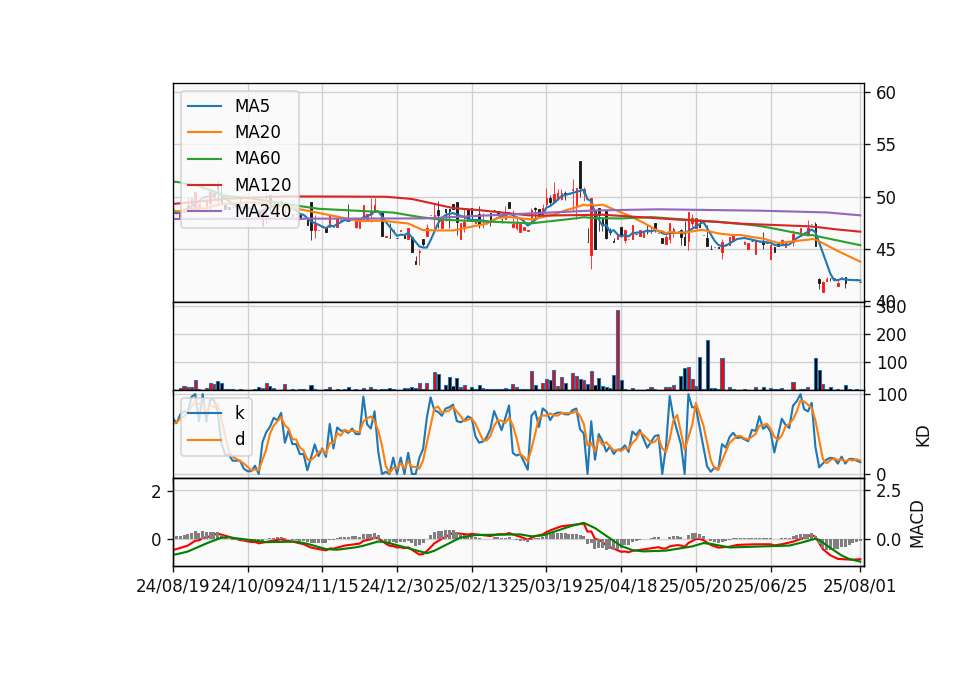Click the MACD right axis value 2.5
960x690 pixels.
tap(888, 491)
